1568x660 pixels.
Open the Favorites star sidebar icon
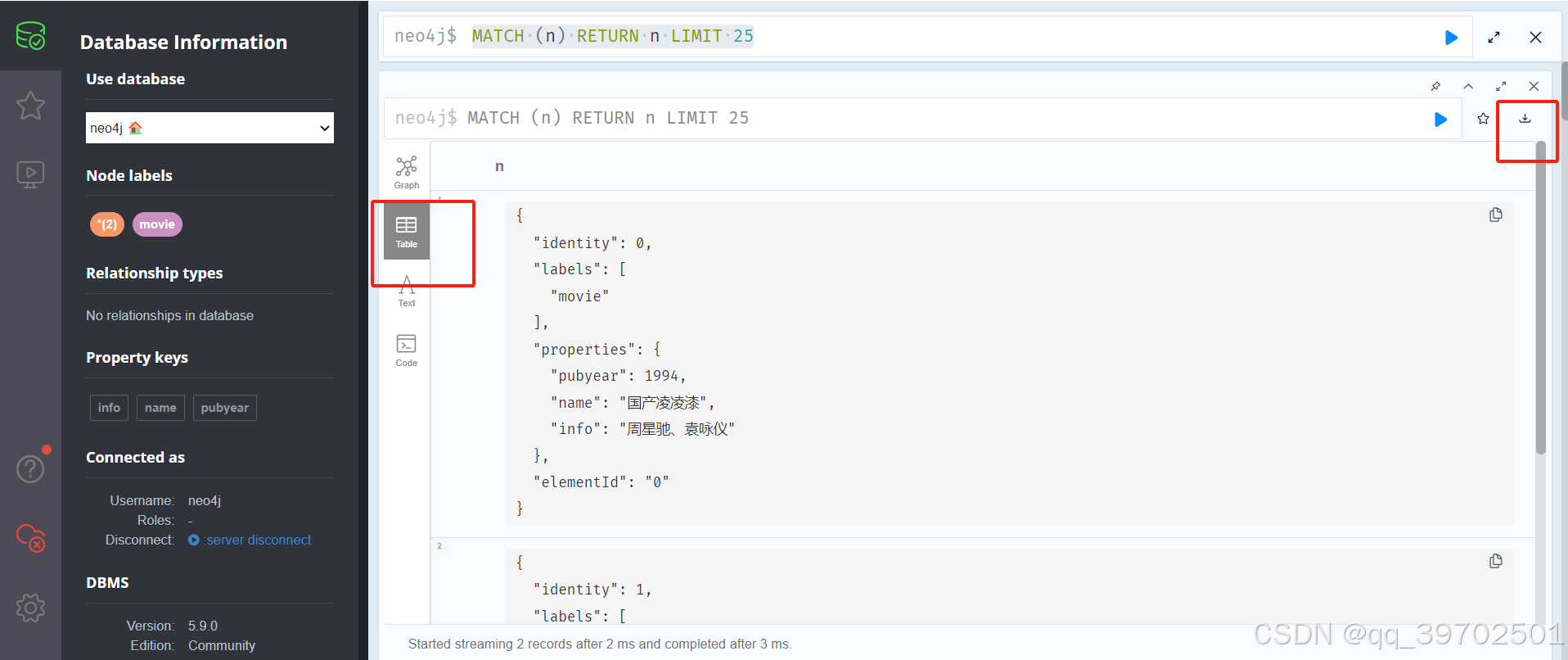pos(30,105)
